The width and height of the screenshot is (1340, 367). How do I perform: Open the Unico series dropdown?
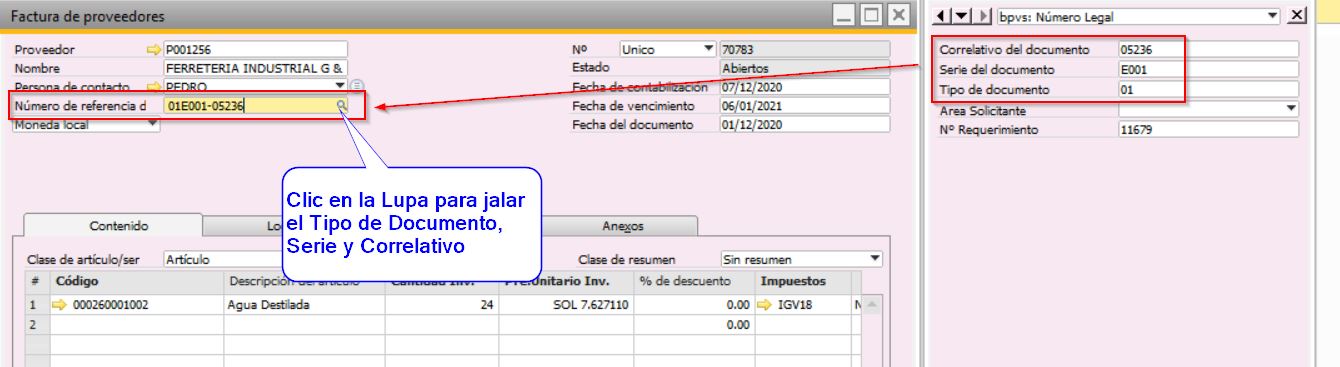tap(709, 48)
